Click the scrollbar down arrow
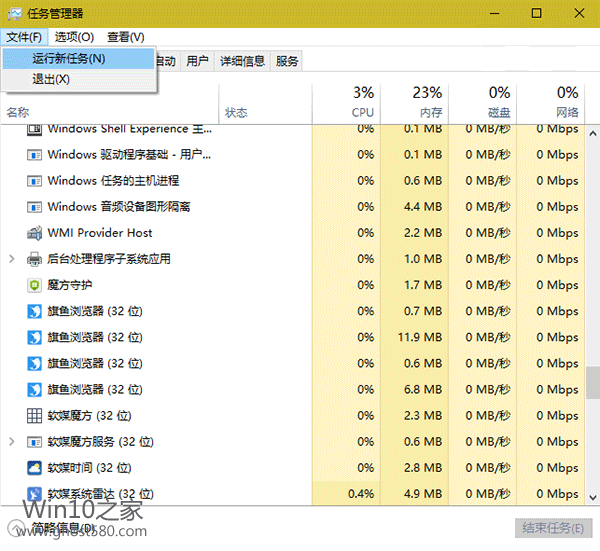This screenshot has height=551, width=600. point(593,497)
